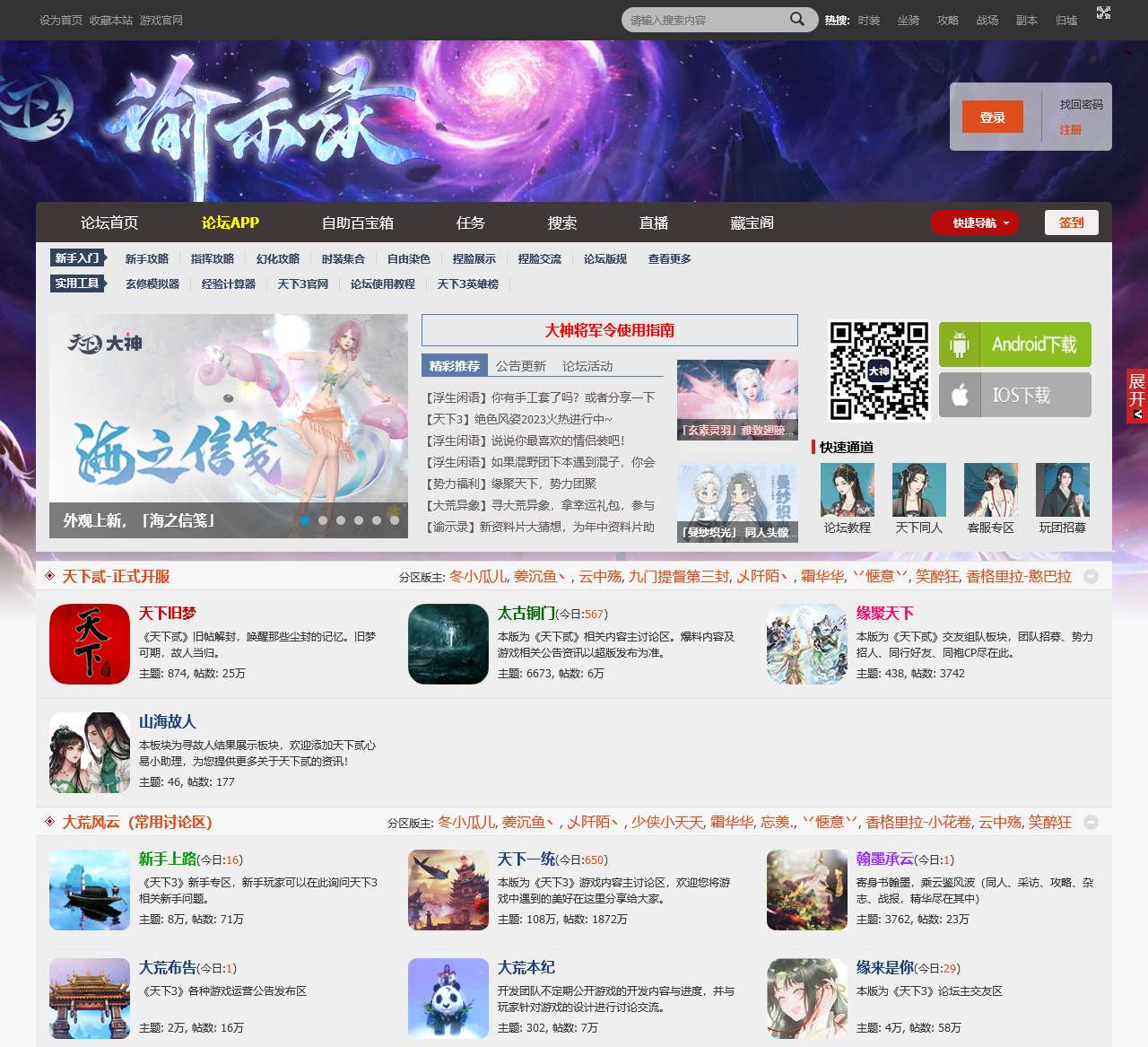
Task: Click moderator name 冬小瓜儿 in 天下贰 section
Action: pos(477,576)
